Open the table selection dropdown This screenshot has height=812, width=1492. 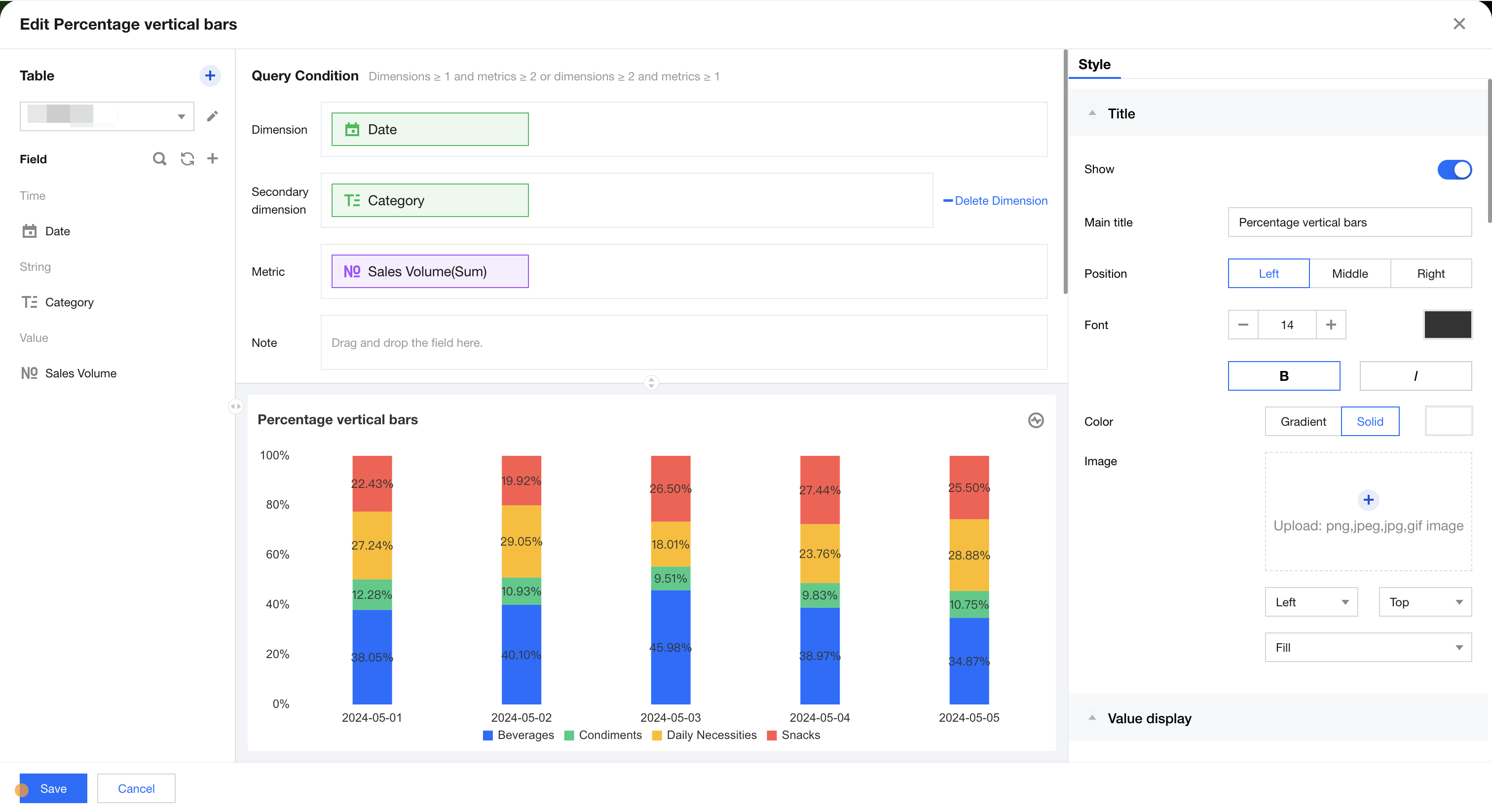[x=107, y=116]
